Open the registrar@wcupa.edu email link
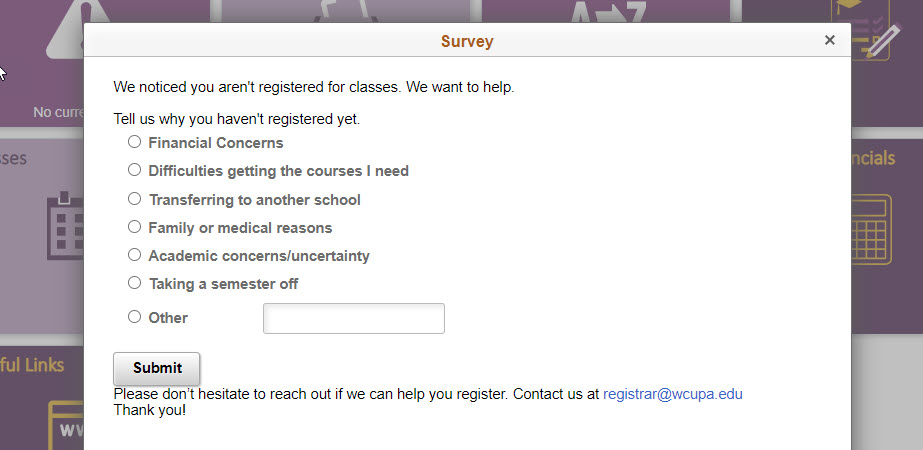The image size is (923, 450). pos(672,394)
